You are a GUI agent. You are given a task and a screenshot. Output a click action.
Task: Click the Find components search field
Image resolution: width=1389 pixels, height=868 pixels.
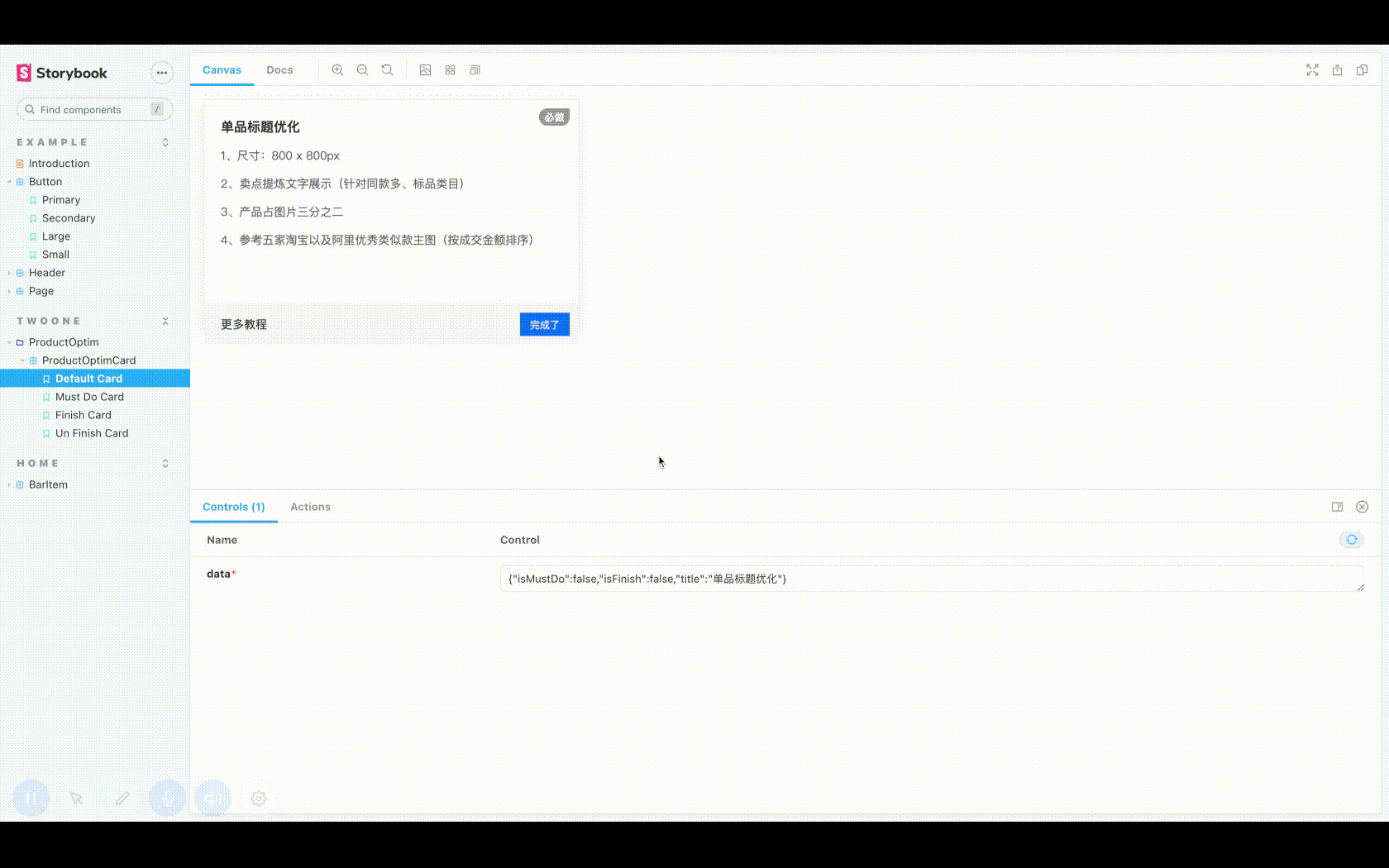click(95, 109)
